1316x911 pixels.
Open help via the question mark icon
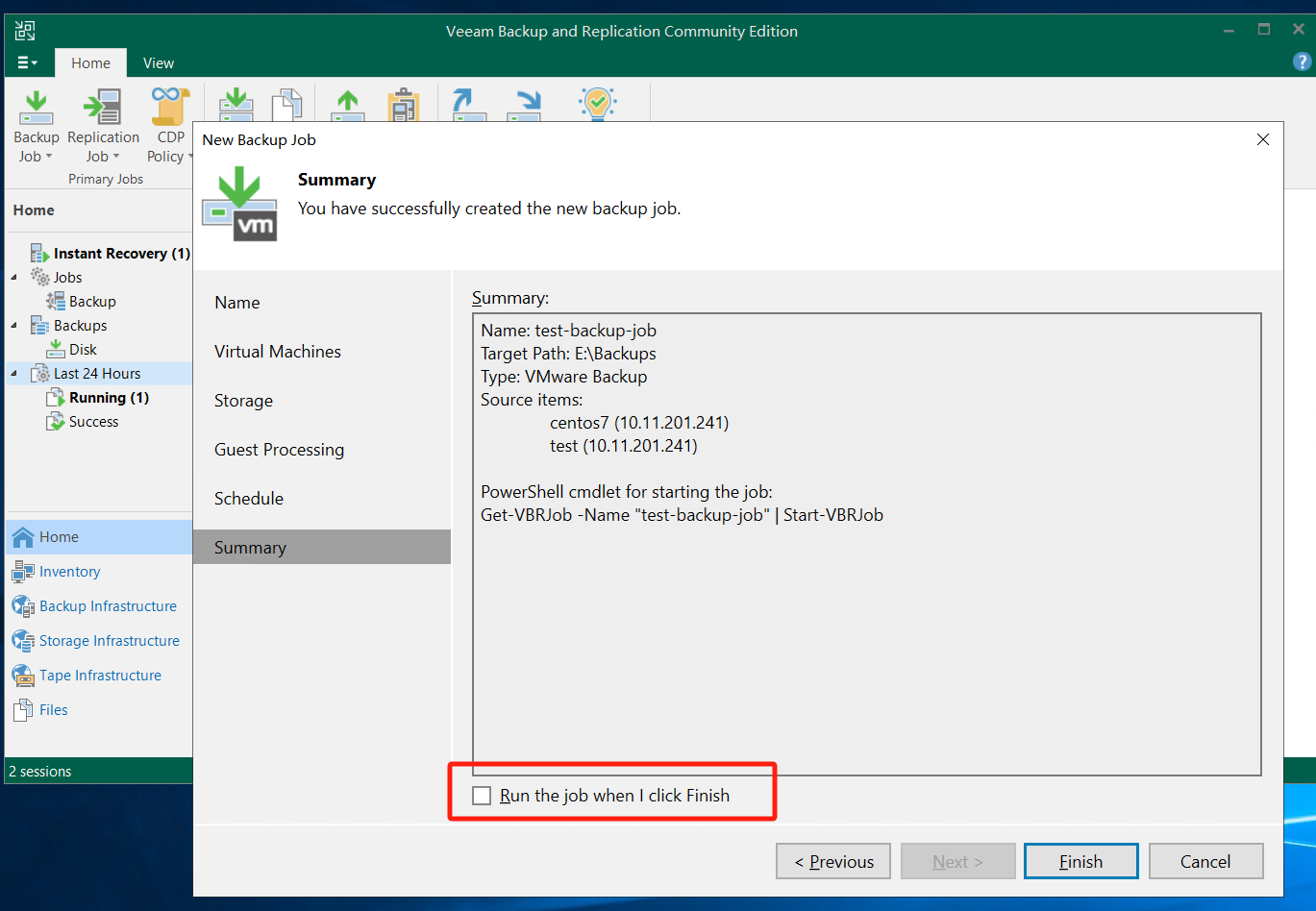[x=1302, y=62]
